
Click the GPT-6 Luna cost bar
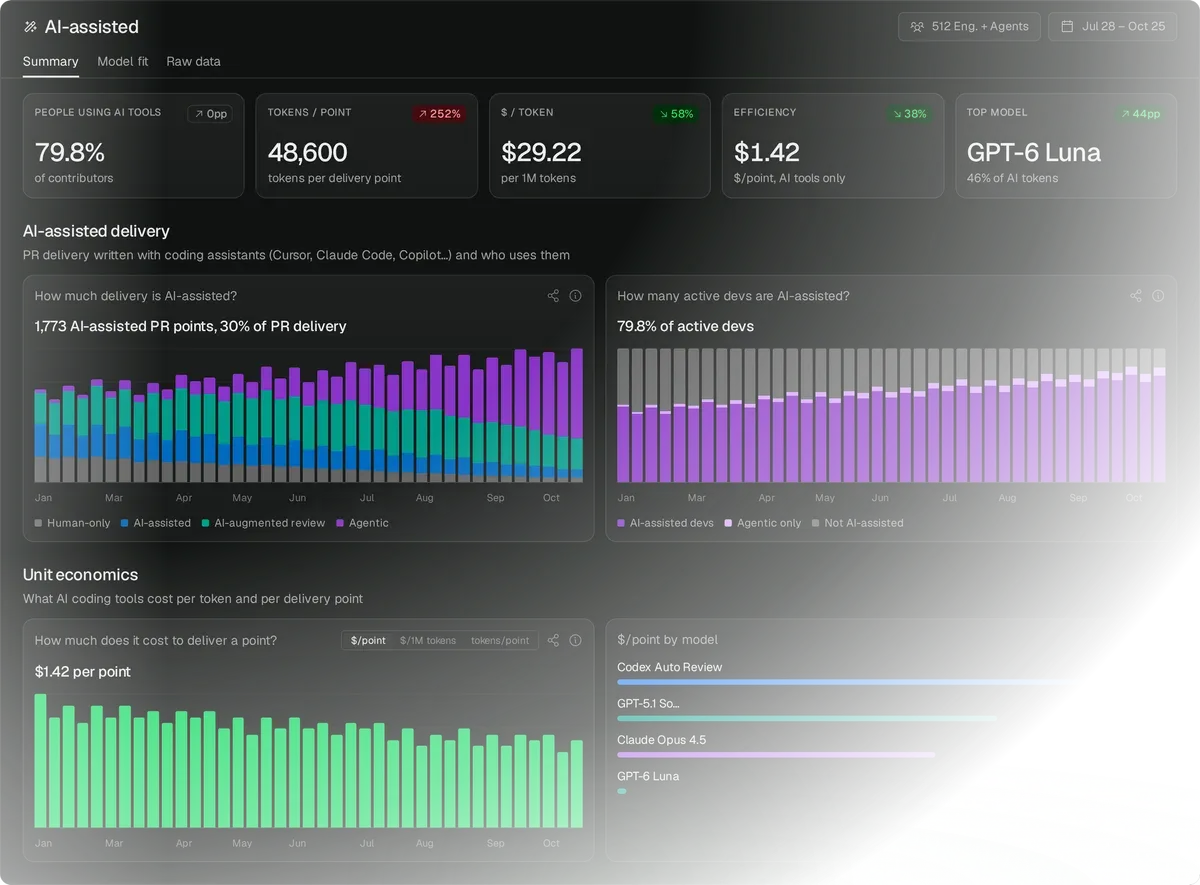pos(622,791)
